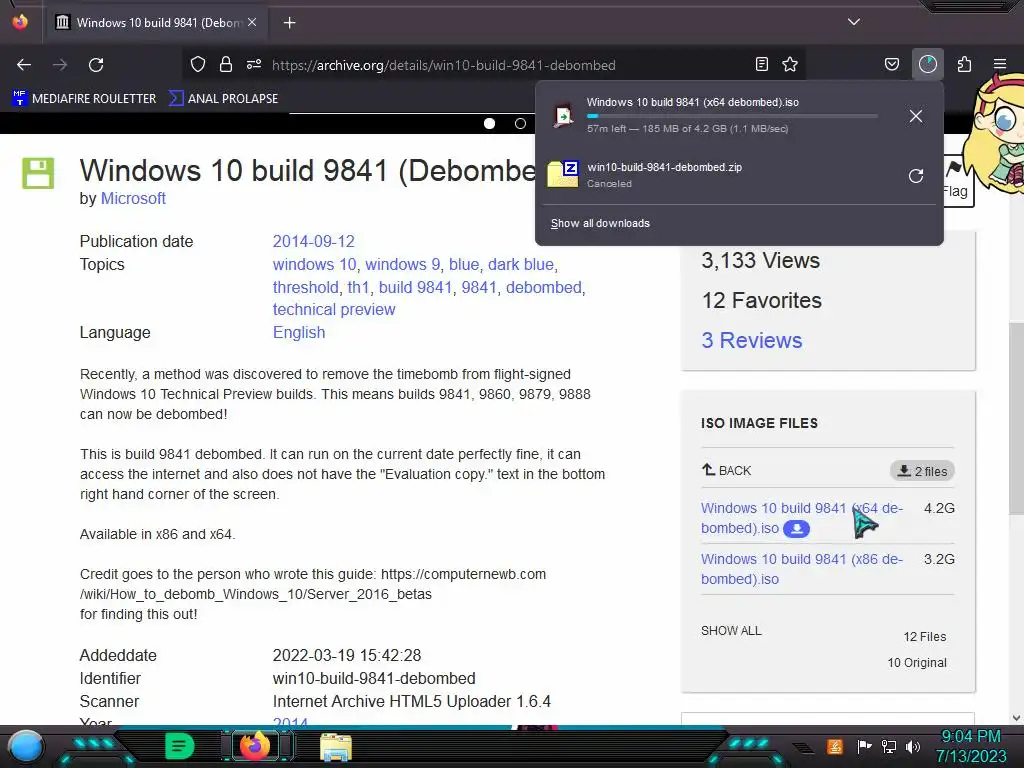Image resolution: width=1024 pixels, height=768 pixels.
Task: Open the build 9841 topic link
Action: pyautogui.click(x=415, y=287)
